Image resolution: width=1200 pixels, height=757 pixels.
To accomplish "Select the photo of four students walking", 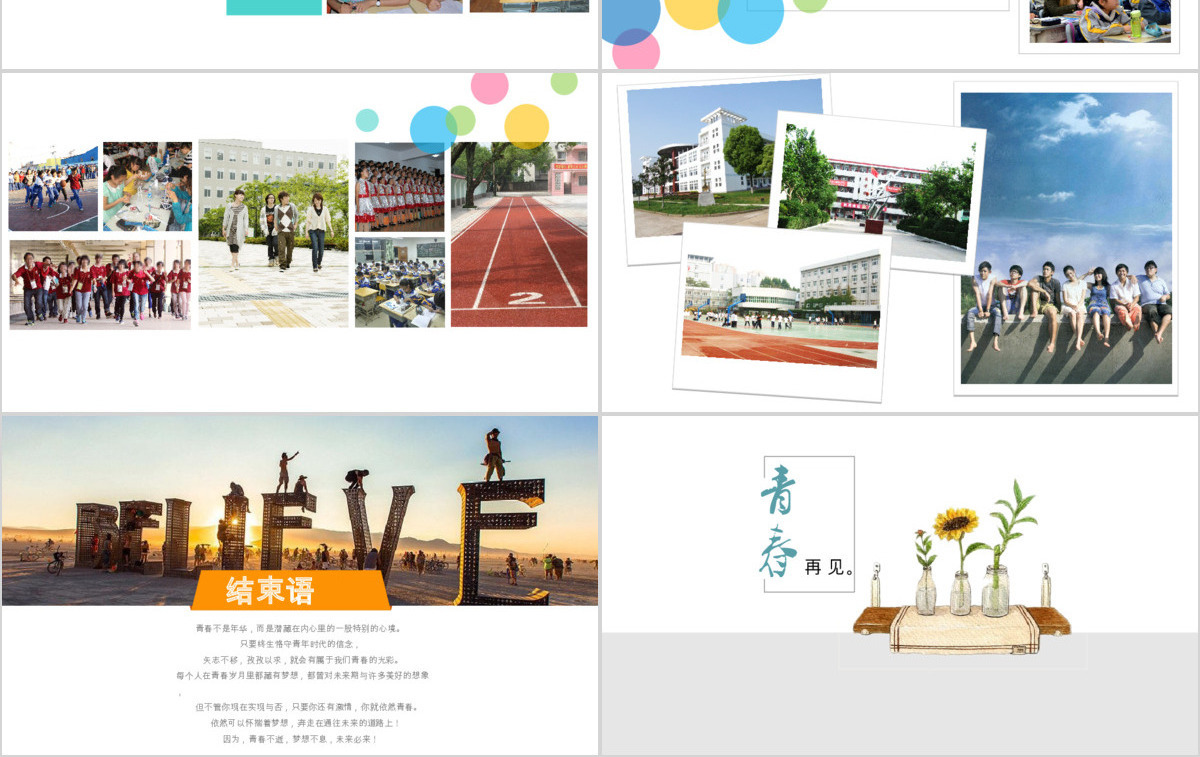I will coord(273,233).
